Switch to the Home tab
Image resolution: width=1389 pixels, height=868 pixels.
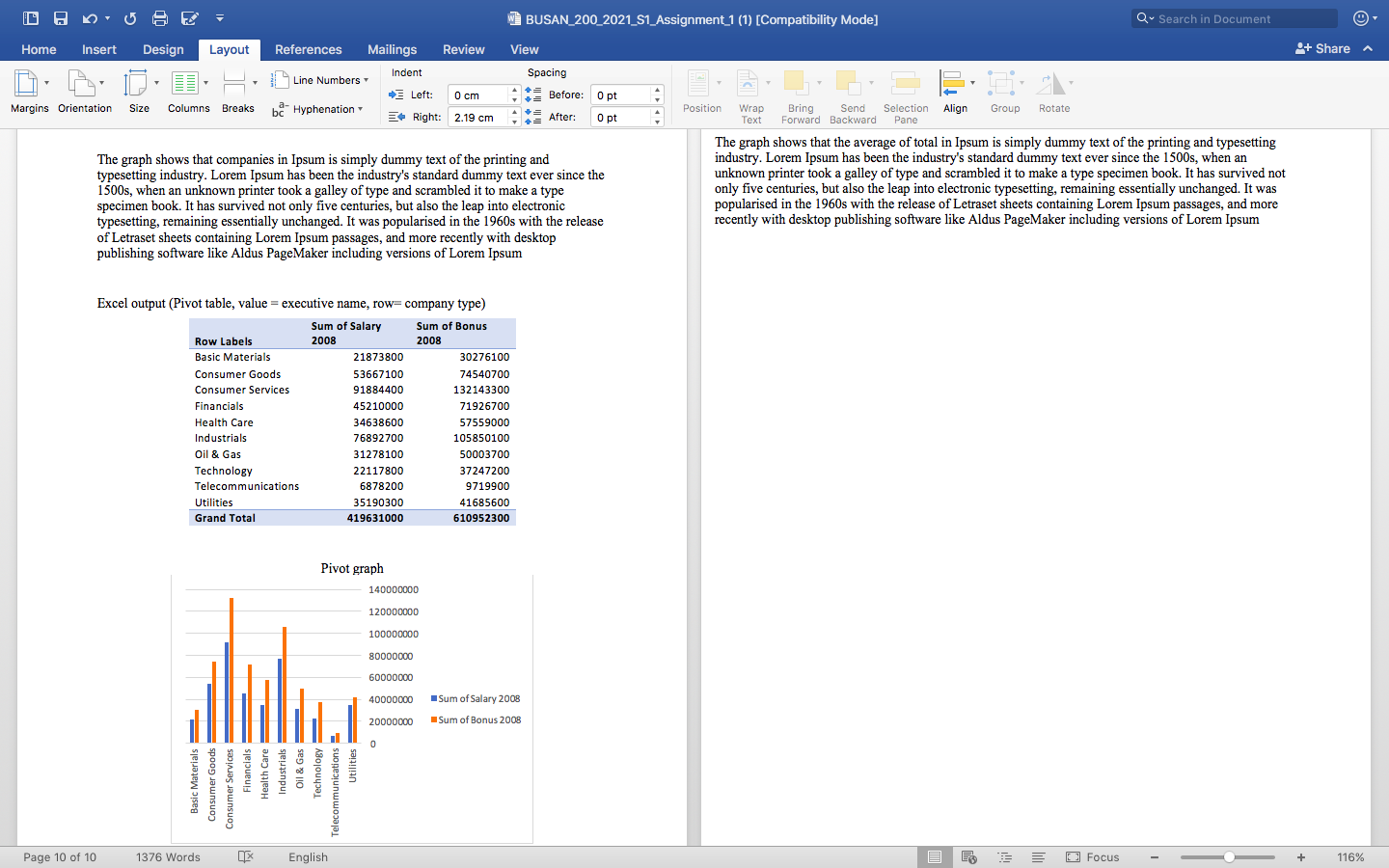(x=39, y=49)
